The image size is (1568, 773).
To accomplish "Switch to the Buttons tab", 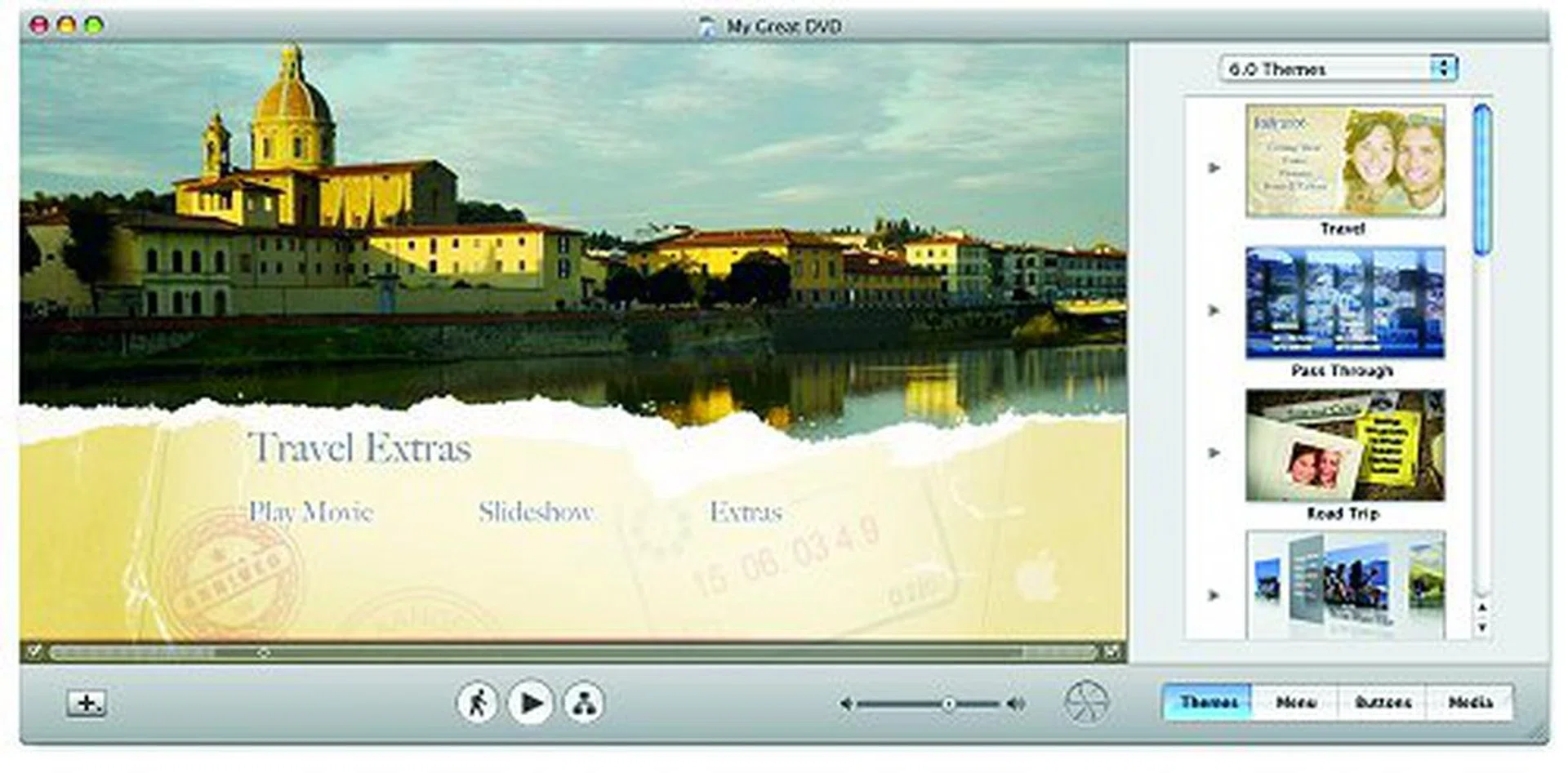I will tap(1383, 702).
